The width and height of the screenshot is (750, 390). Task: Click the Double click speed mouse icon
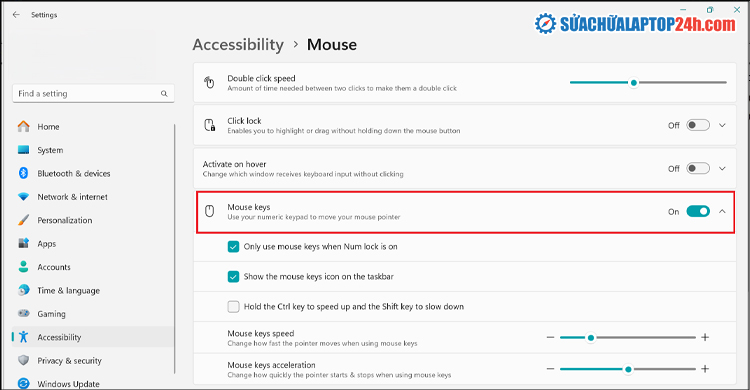point(209,82)
